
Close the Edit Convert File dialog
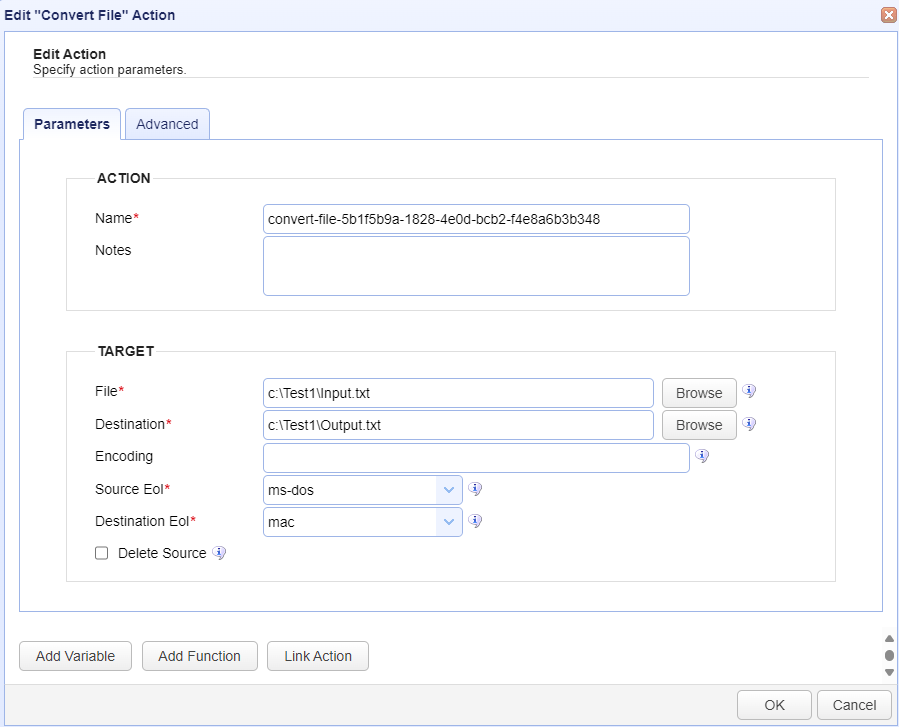coord(887,15)
